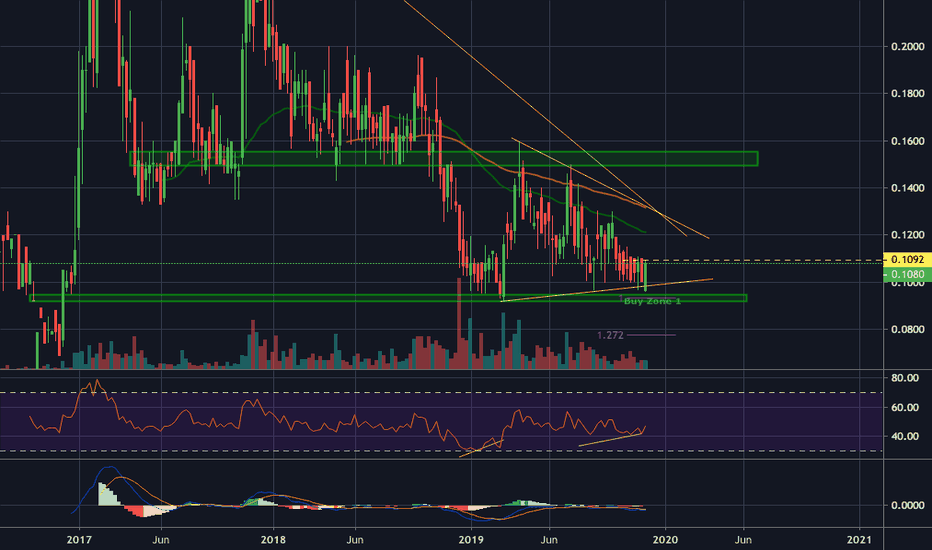The height and width of the screenshot is (550, 932).
Task: Click the 2020 time axis label
Action: click(x=665, y=540)
